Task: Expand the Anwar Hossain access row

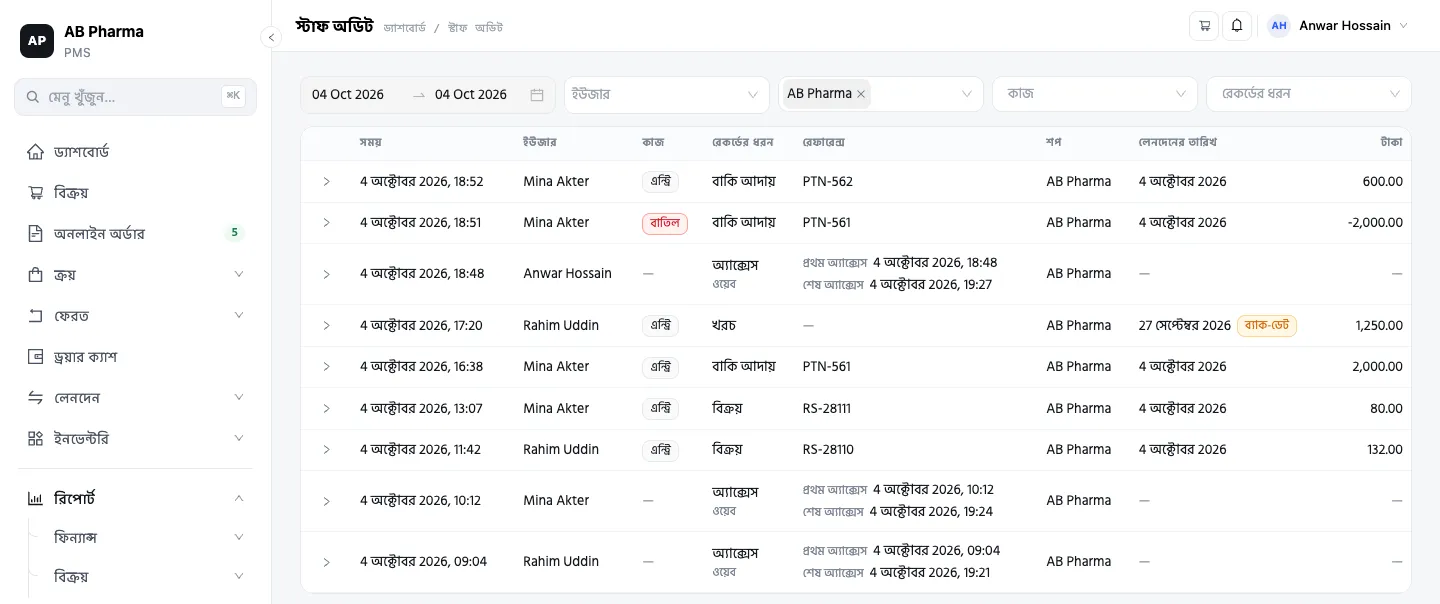Action: tap(326, 274)
